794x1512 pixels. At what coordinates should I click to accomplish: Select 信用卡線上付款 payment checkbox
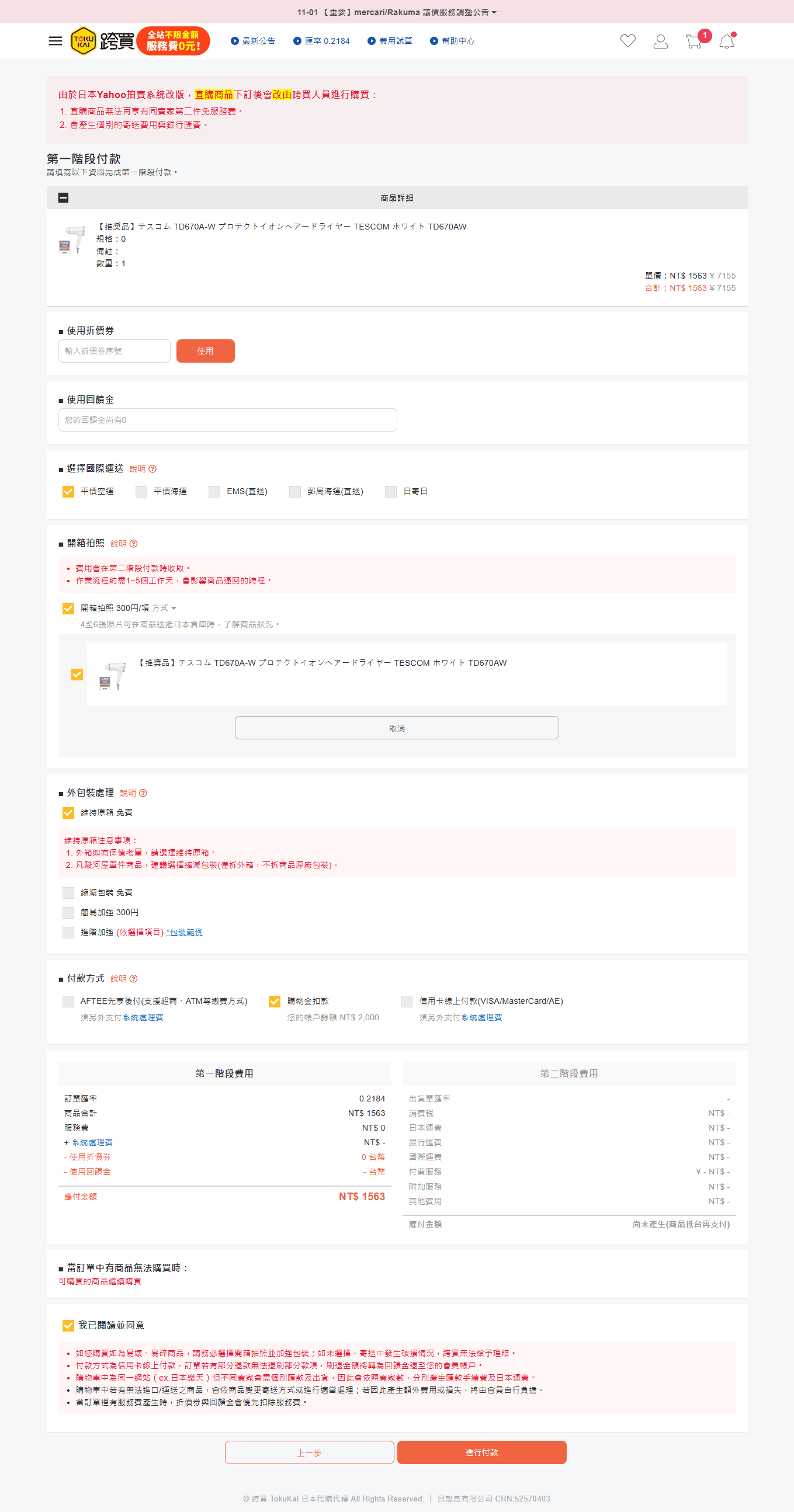point(407,1002)
